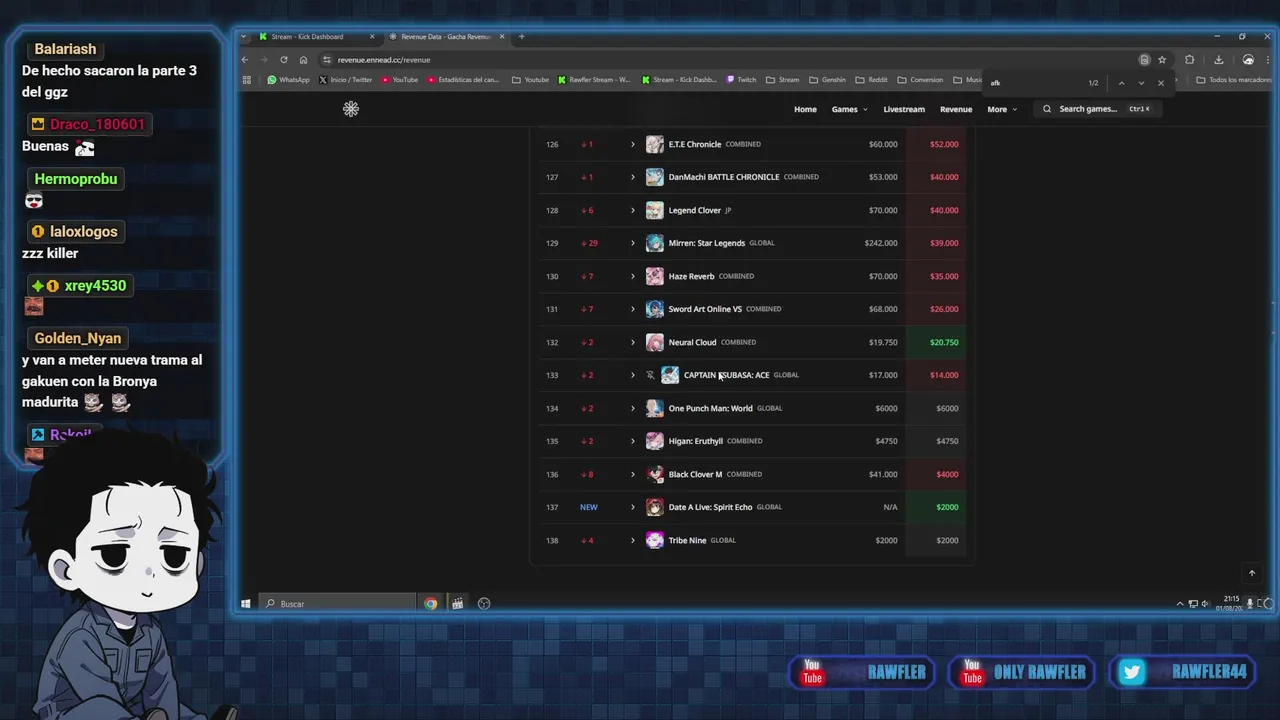Image resolution: width=1280 pixels, height=720 pixels.
Task: Click the Haze Reverb game icon
Action: click(x=655, y=276)
